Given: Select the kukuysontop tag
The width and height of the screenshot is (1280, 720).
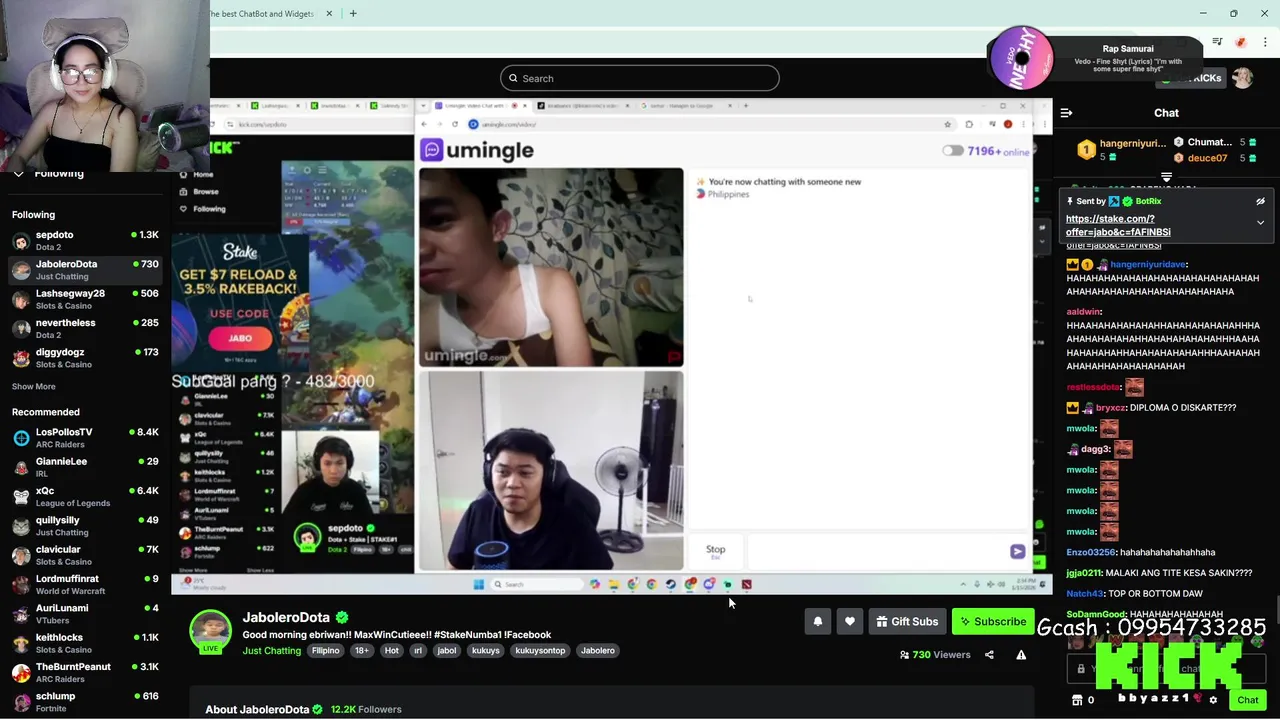Looking at the screenshot, I should pyautogui.click(x=540, y=651).
